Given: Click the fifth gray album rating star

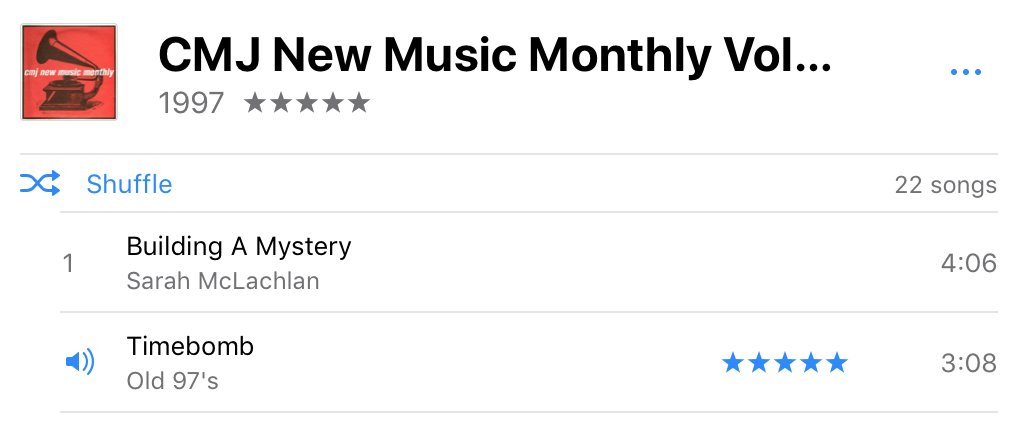Looking at the screenshot, I should (x=358, y=103).
